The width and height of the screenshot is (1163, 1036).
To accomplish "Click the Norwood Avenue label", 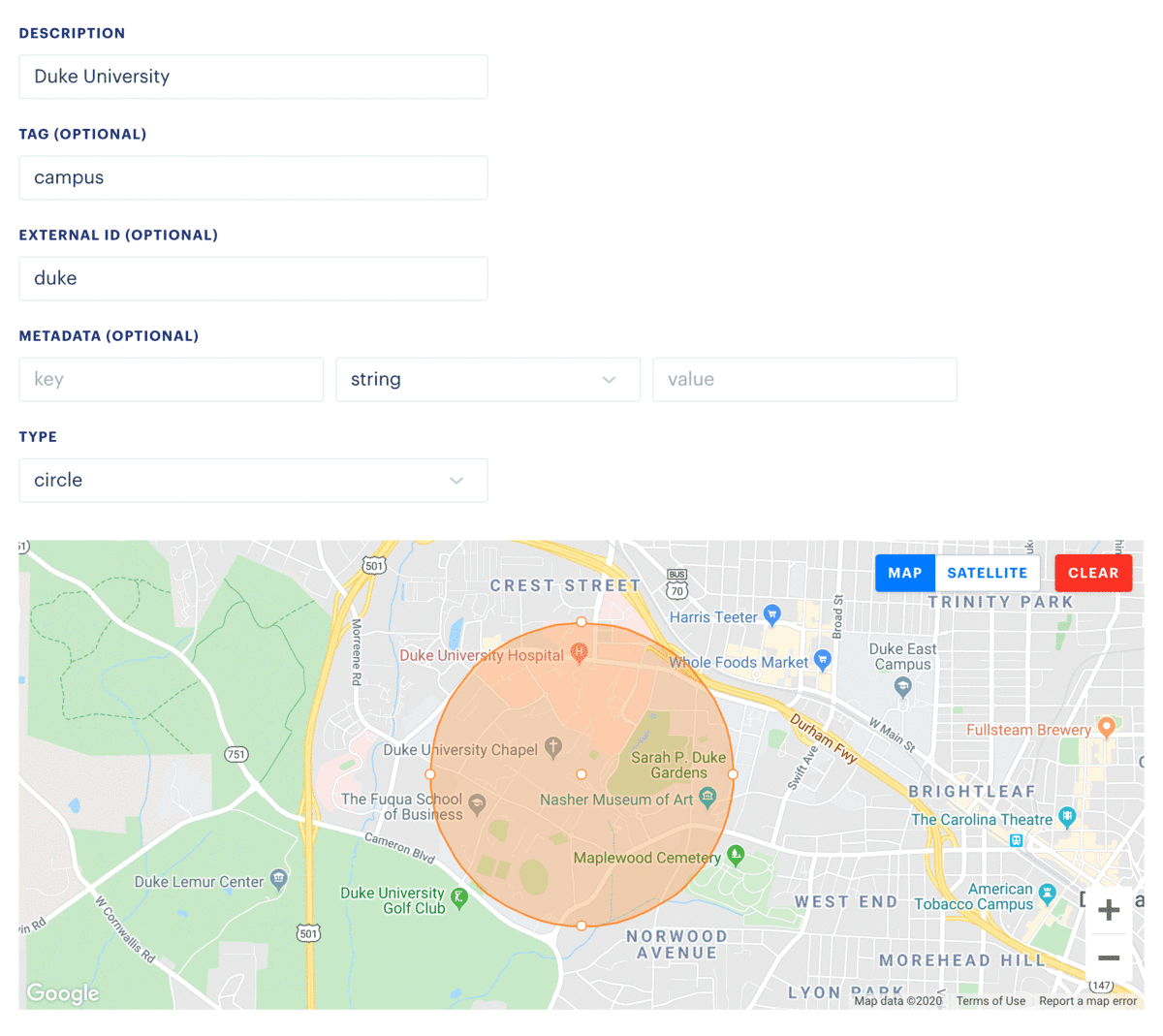I will click(676, 945).
